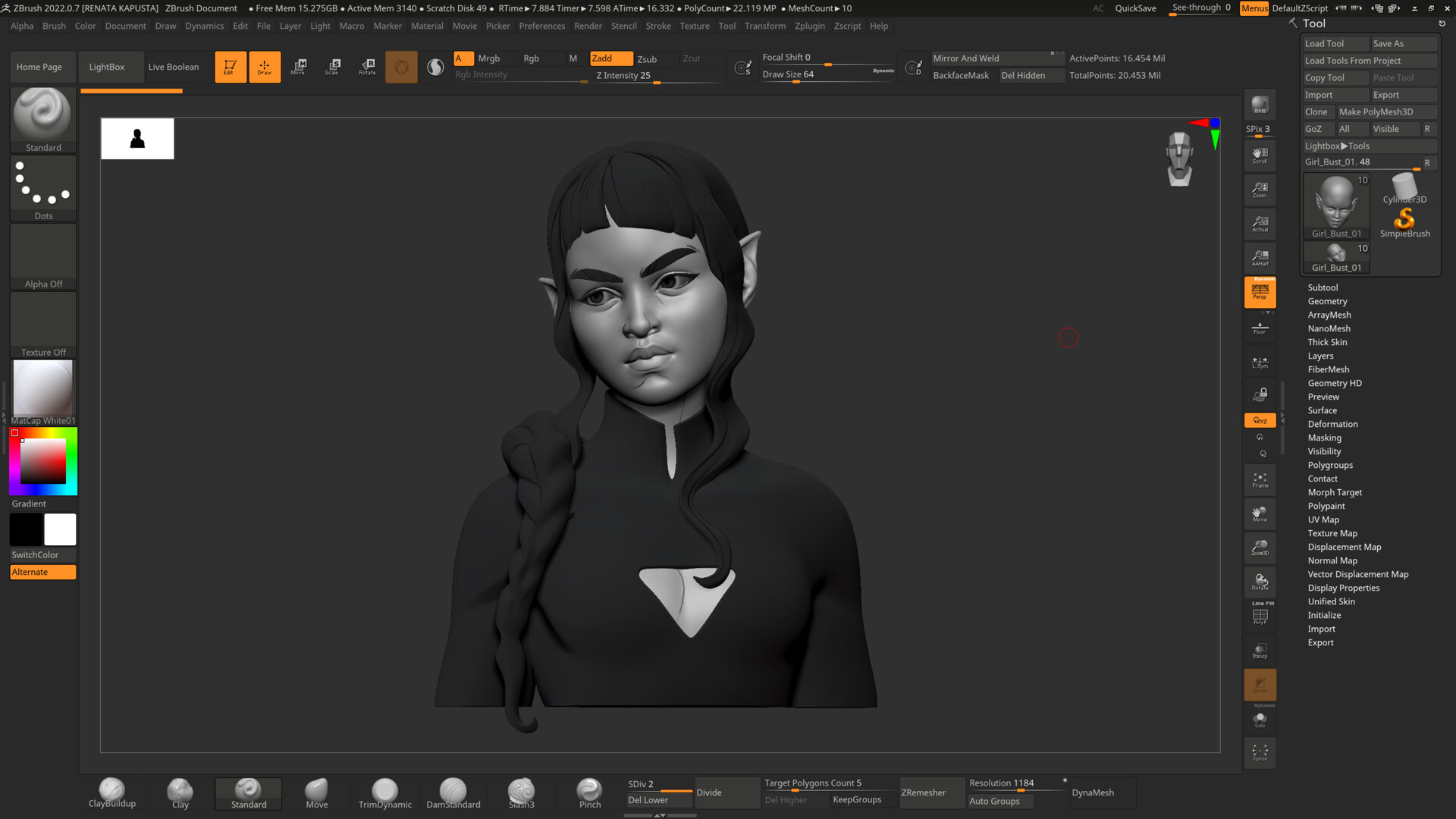Screen dimensions: 1456x819
Task: Expand the Polygroups subpalette
Action: [1330, 465]
